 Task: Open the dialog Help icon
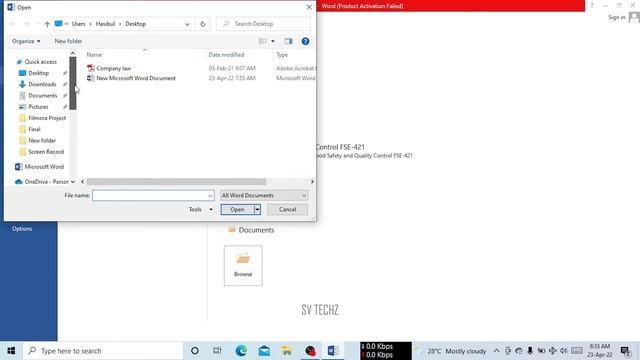point(305,41)
